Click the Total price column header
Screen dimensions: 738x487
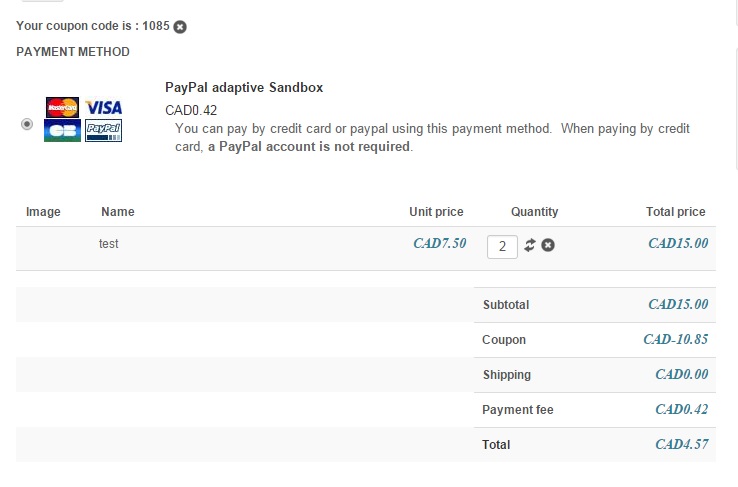click(676, 212)
